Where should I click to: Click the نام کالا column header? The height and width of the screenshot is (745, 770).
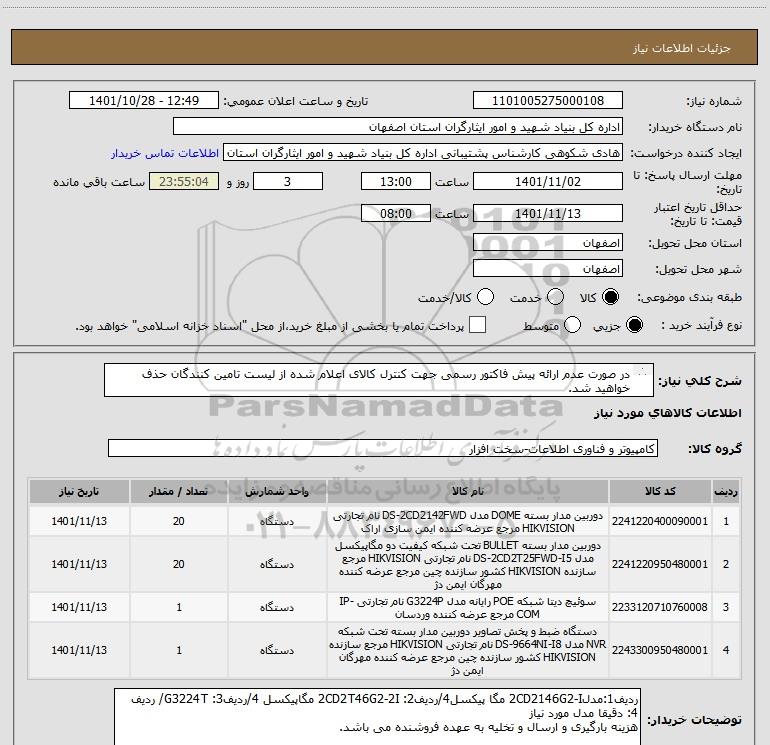pyautogui.click(x=468, y=492)
